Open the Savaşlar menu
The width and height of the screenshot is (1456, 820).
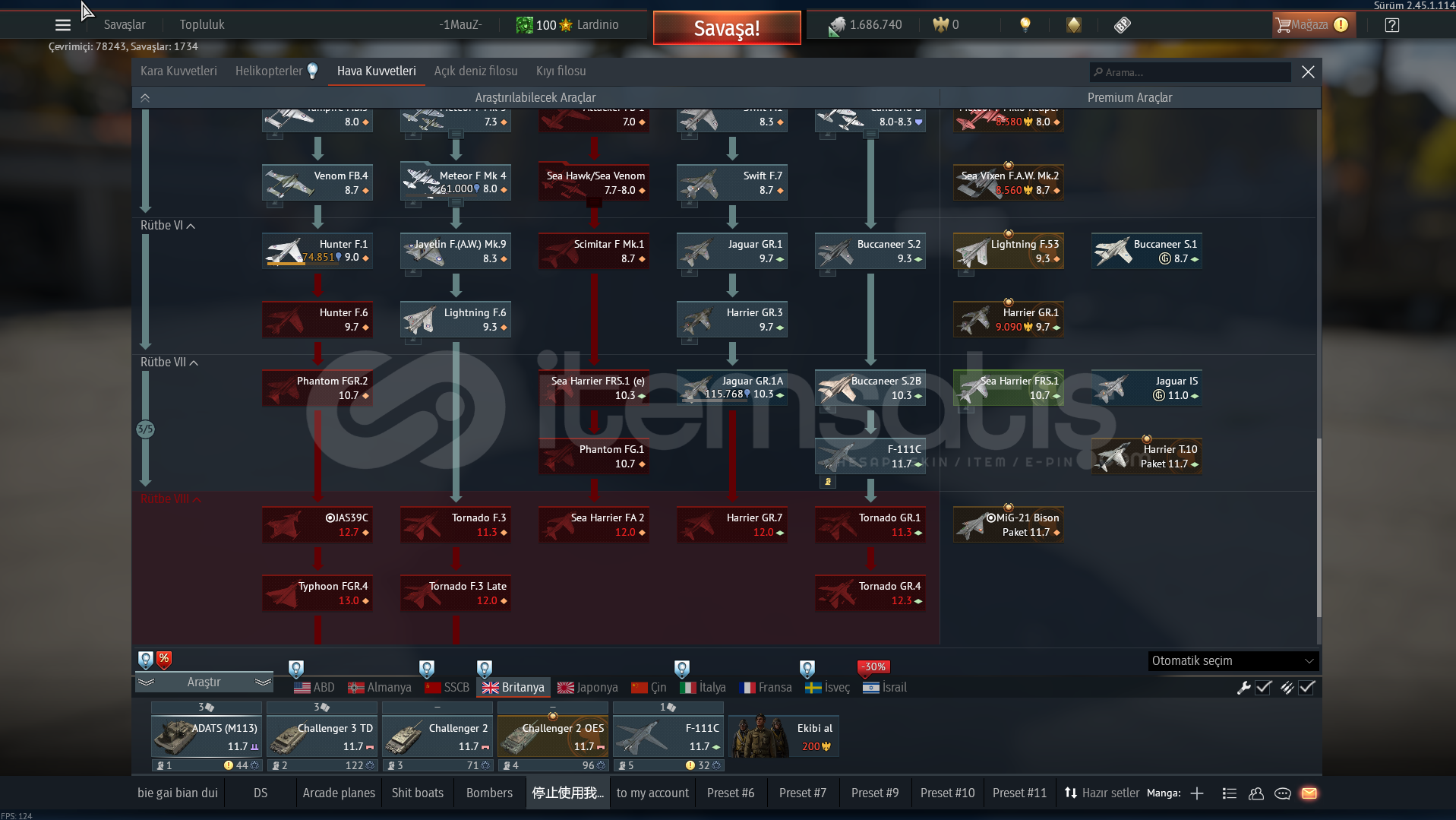pyautogui.click(x=125, y=25)
